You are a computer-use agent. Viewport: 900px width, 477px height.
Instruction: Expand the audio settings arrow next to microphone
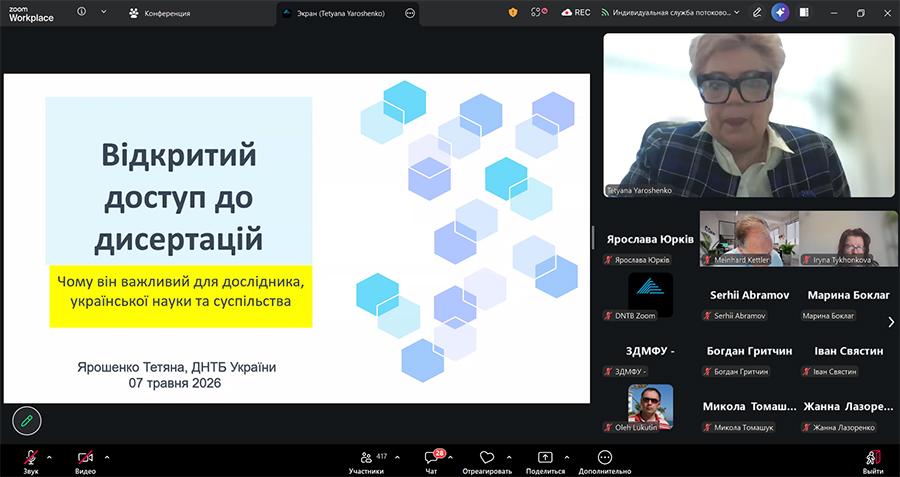tap(49, 457)
